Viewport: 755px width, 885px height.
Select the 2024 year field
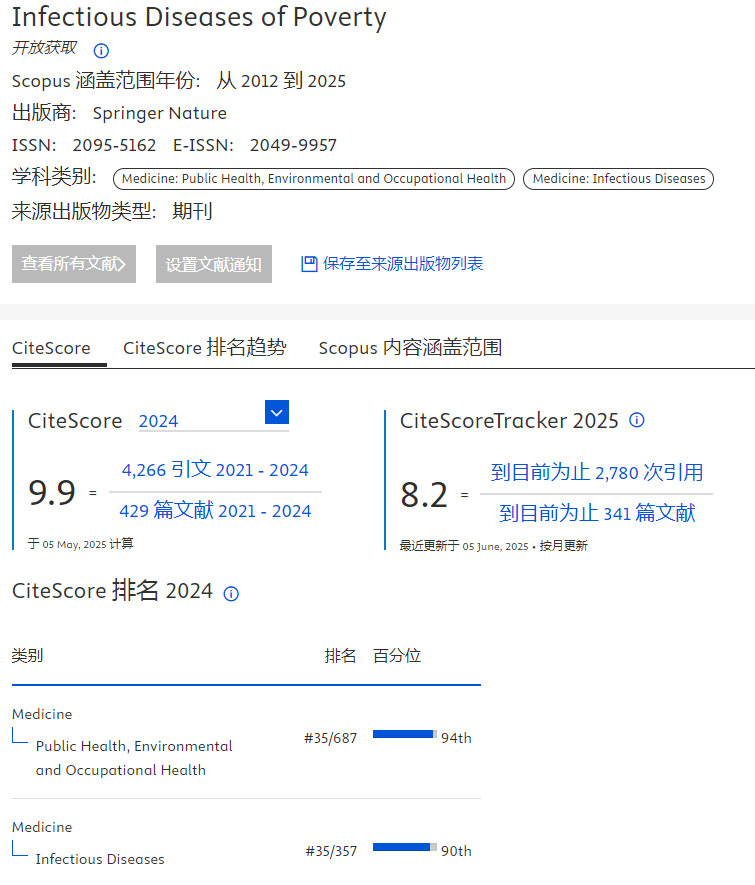[198, 421]
